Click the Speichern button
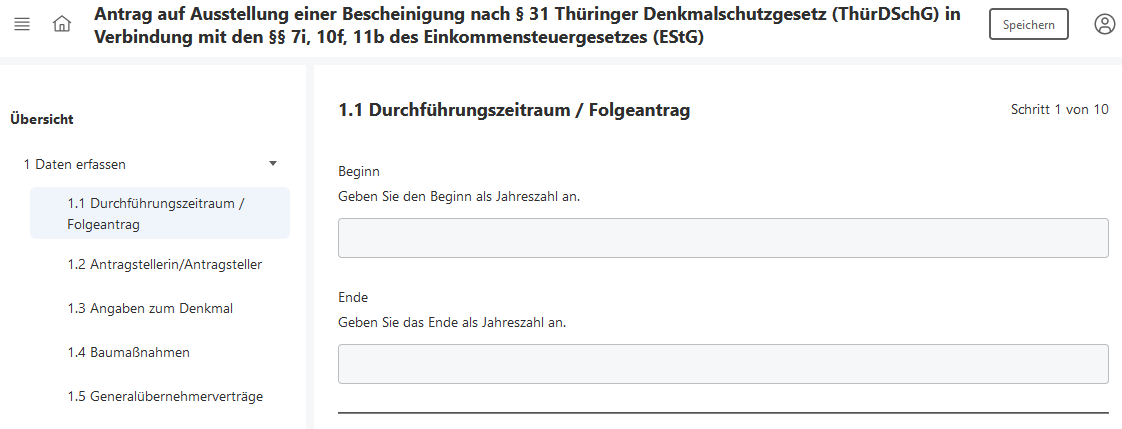Image resolution: width=1122 pixels, height=429 pixels. point(1028,25)
